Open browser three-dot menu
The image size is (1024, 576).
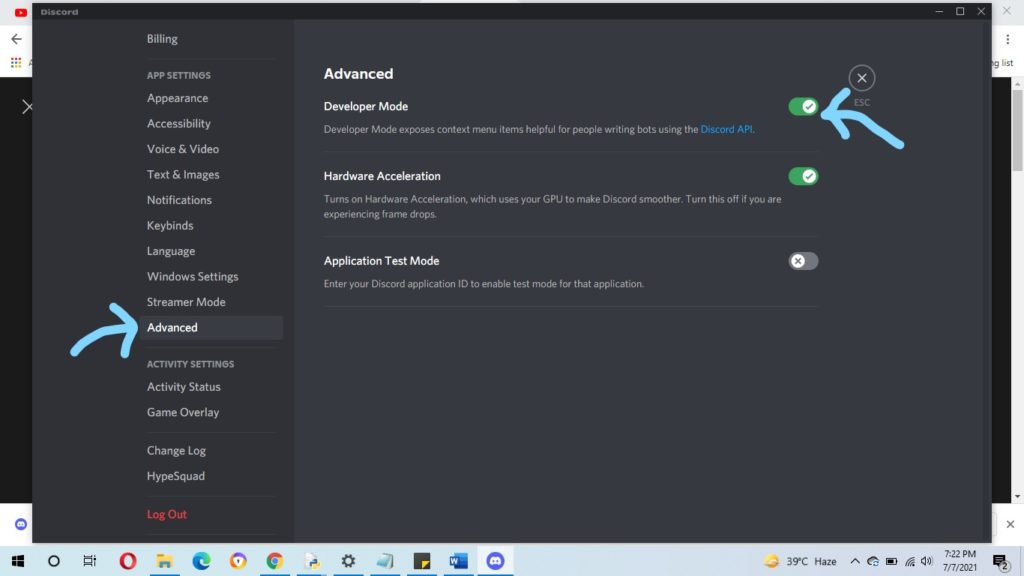pos(1008,39)
